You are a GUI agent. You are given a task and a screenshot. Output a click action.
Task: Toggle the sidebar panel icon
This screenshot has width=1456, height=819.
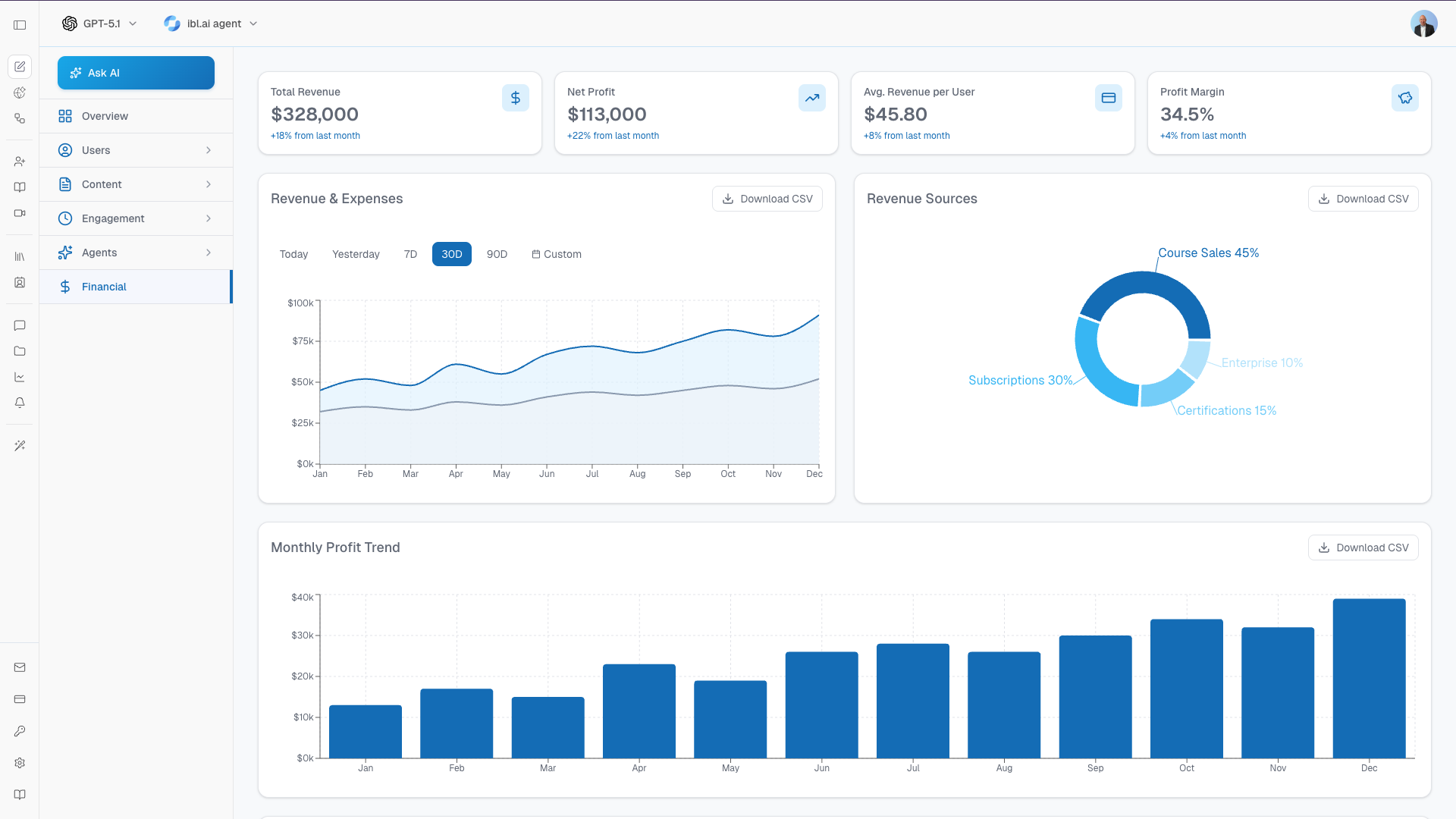[20, 24]
